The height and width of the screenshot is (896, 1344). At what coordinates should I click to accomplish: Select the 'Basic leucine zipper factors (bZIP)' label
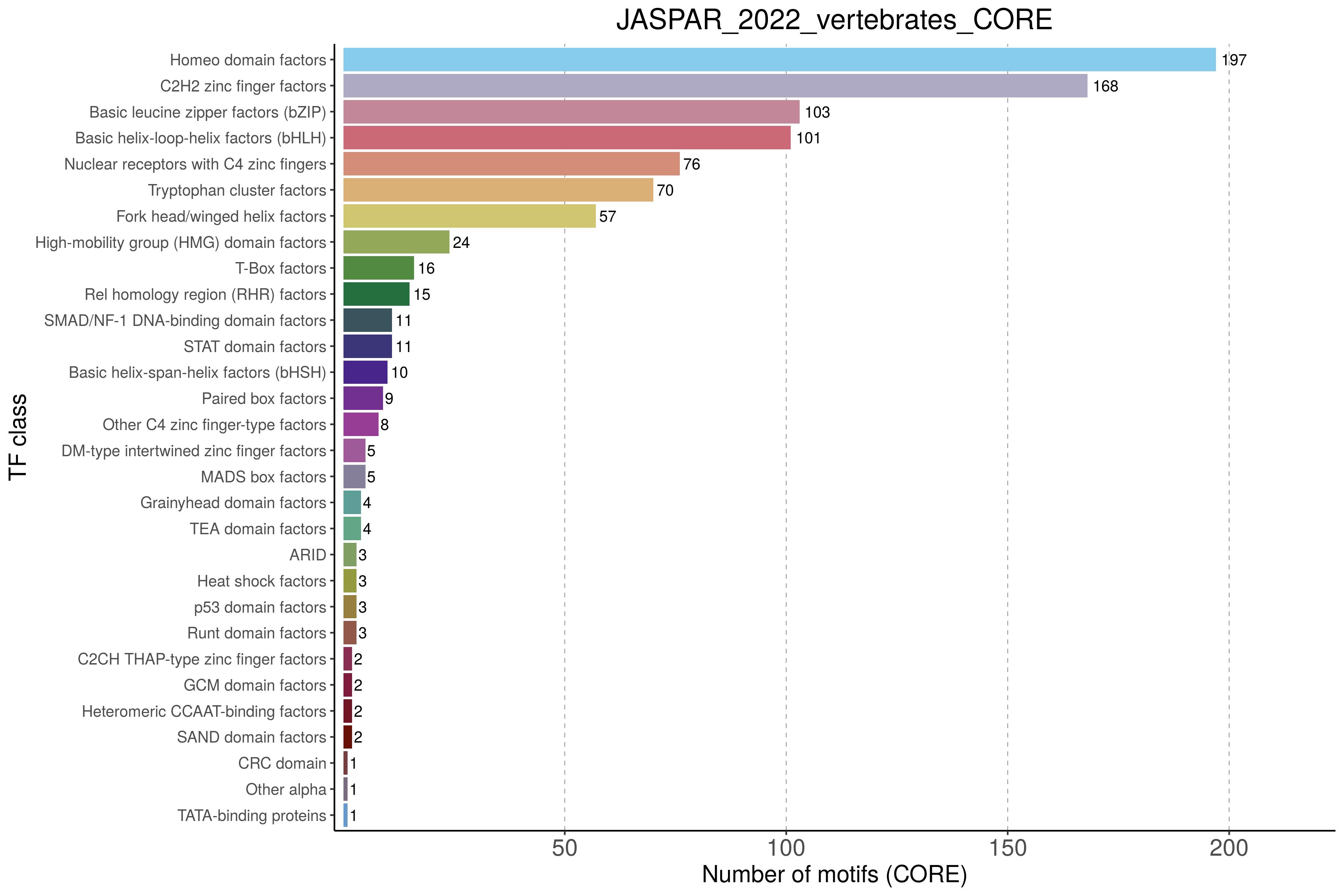pos(208,113)
